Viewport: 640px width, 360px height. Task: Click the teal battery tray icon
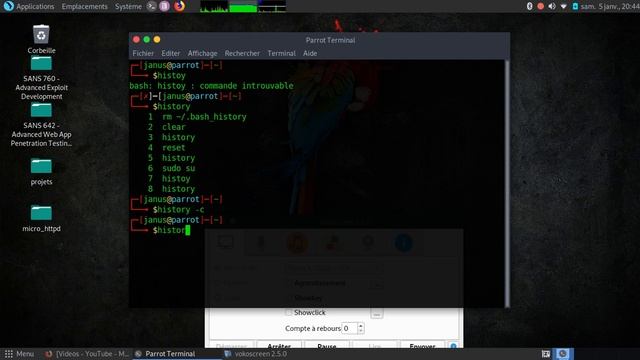(x=575, y=6)
